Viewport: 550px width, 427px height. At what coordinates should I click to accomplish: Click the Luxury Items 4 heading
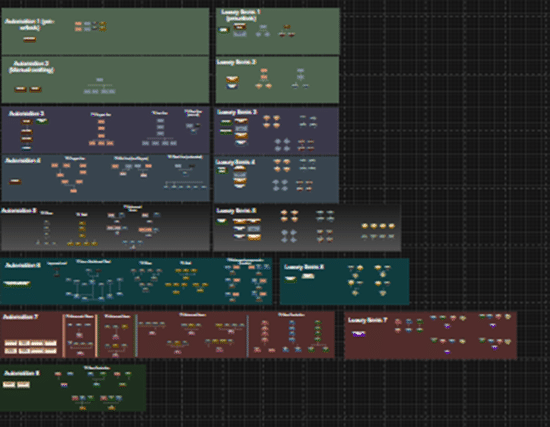click(x=235, y=162)
